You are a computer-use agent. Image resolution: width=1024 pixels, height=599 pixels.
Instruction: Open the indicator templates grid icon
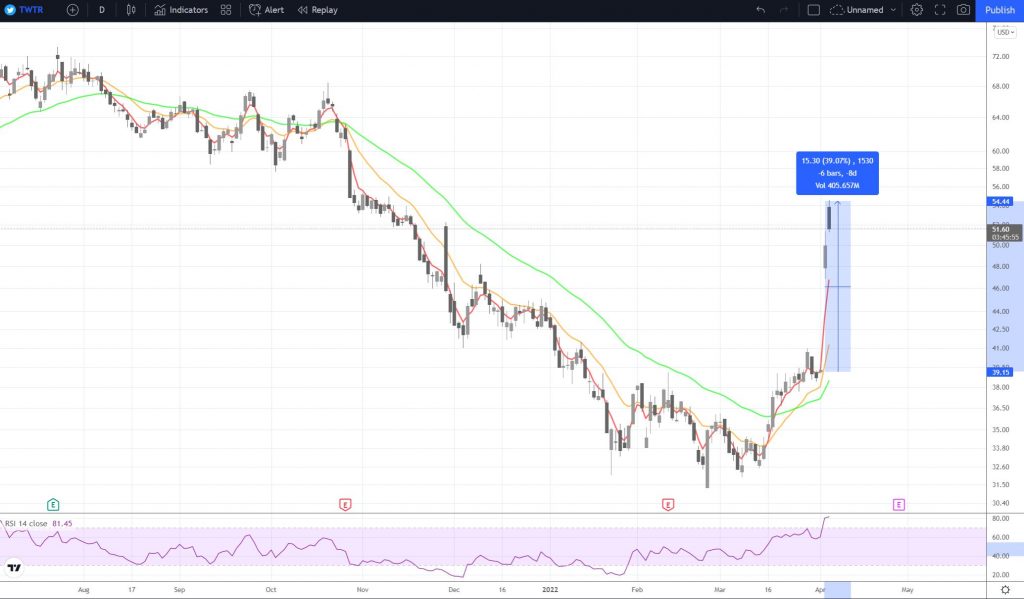(x=226, y=10)
